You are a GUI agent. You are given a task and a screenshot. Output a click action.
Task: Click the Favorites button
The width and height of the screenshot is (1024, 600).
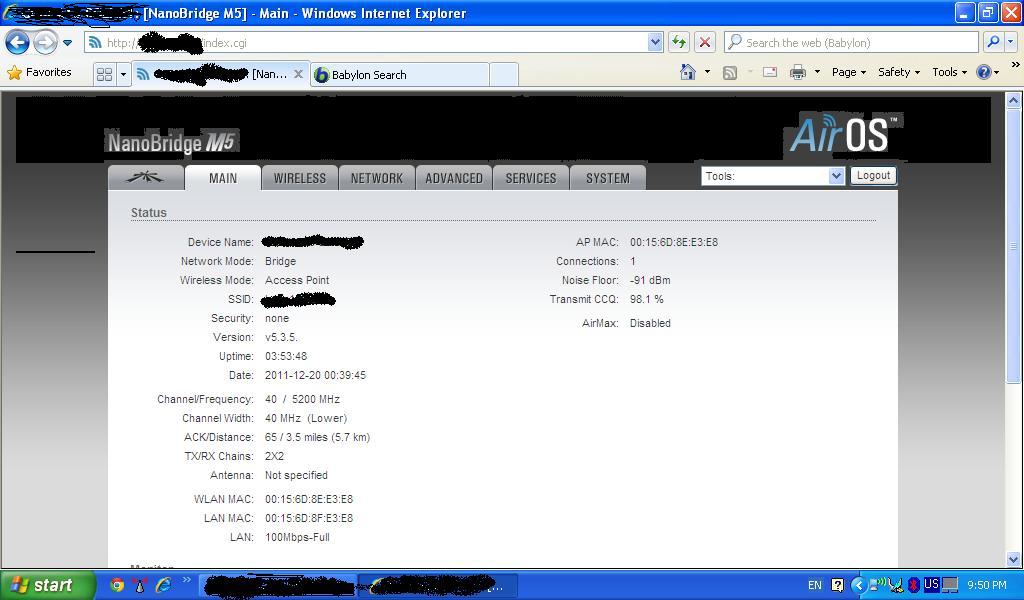point(40,72)
